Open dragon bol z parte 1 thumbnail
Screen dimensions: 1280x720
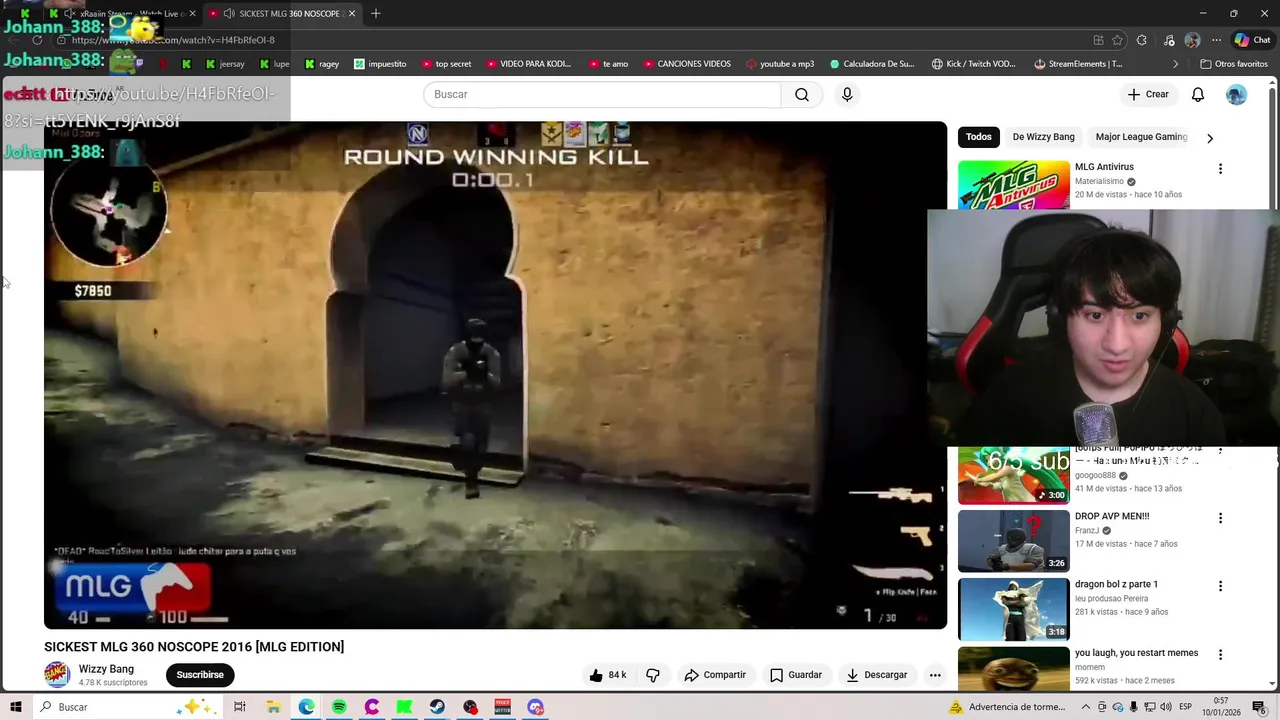click(x=1013, y=609)
